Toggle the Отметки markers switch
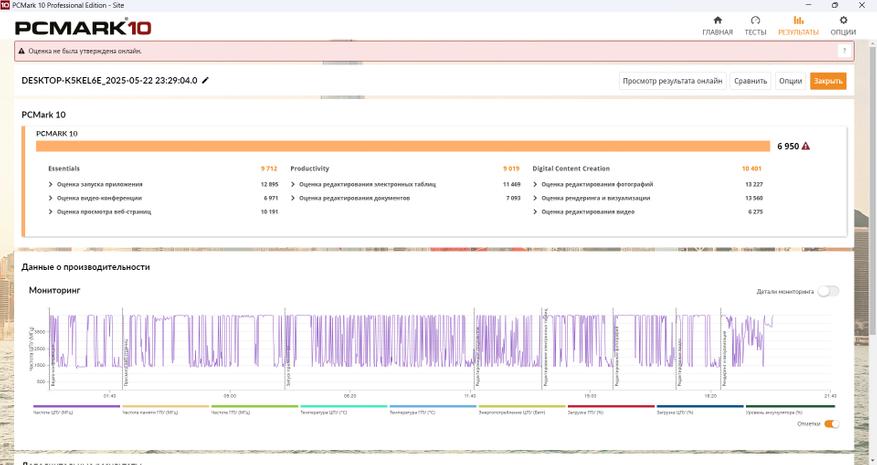This screenshot has height=465, width=877. [831, 424]
